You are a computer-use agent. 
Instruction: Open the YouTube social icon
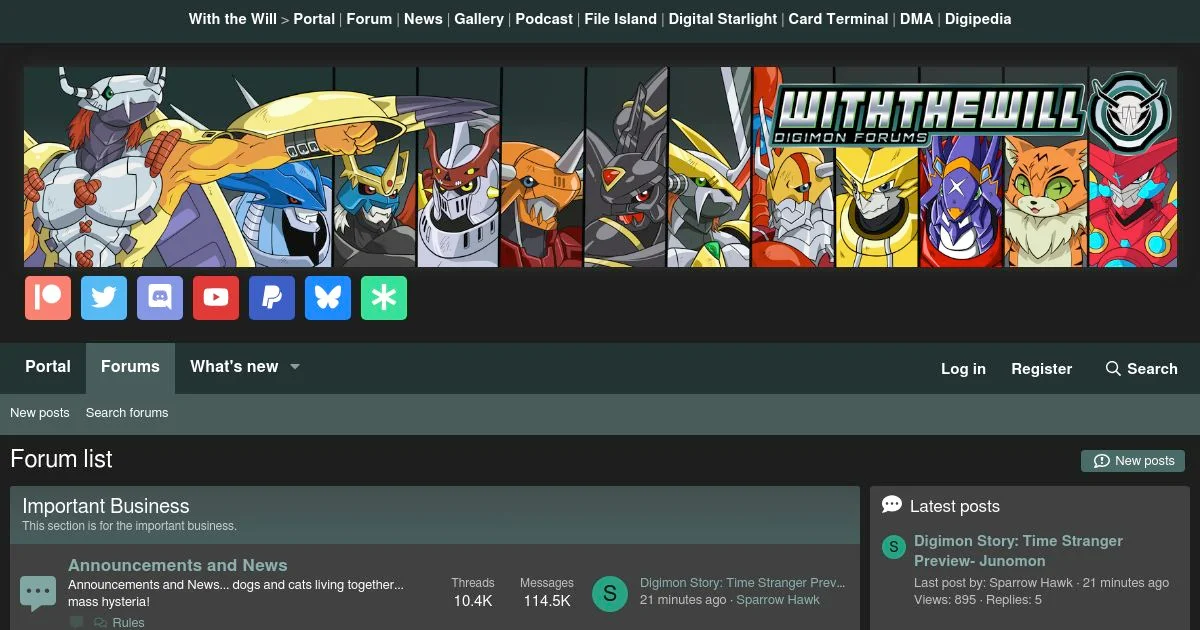(216, 298)
